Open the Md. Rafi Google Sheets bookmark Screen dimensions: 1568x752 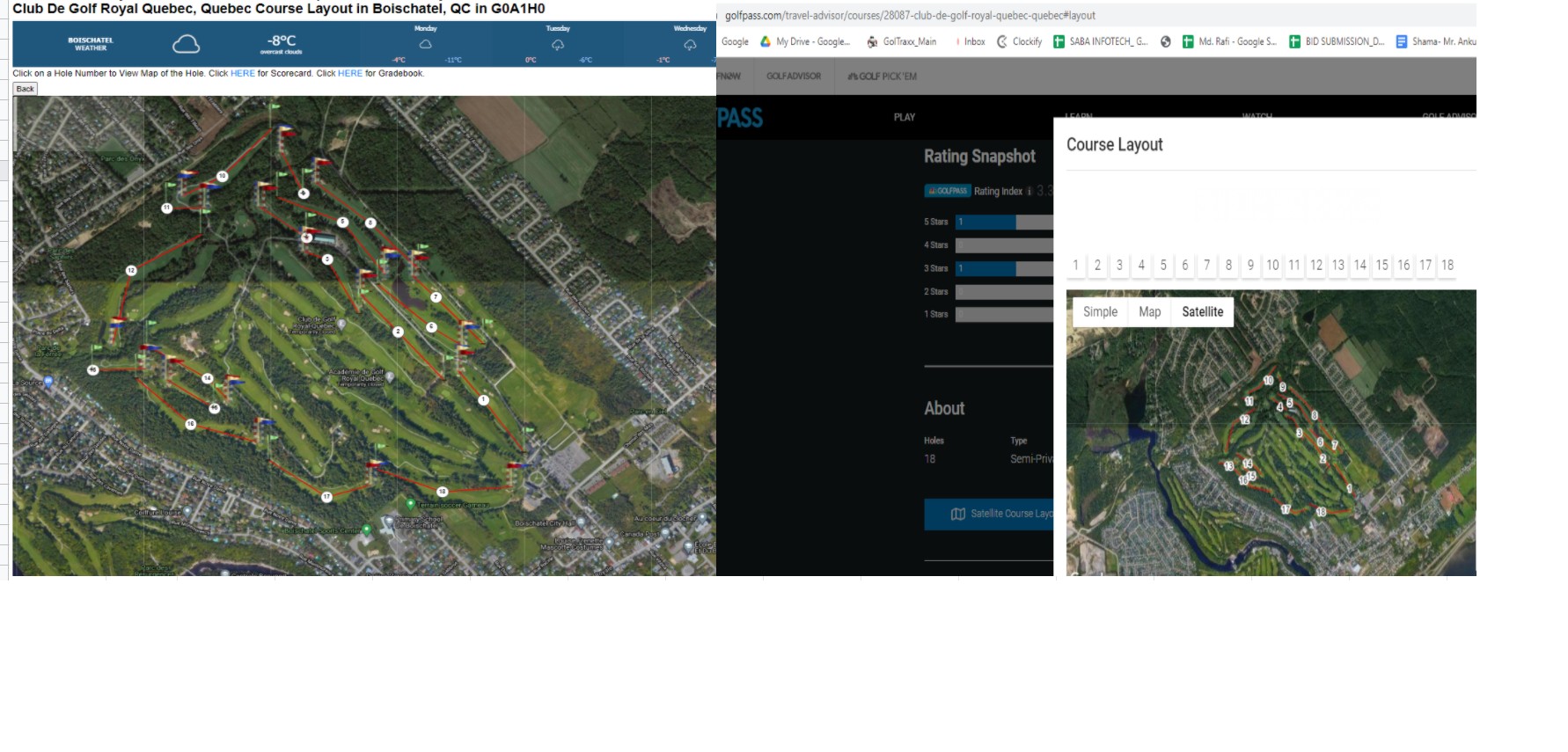(x=1229, y=41)
